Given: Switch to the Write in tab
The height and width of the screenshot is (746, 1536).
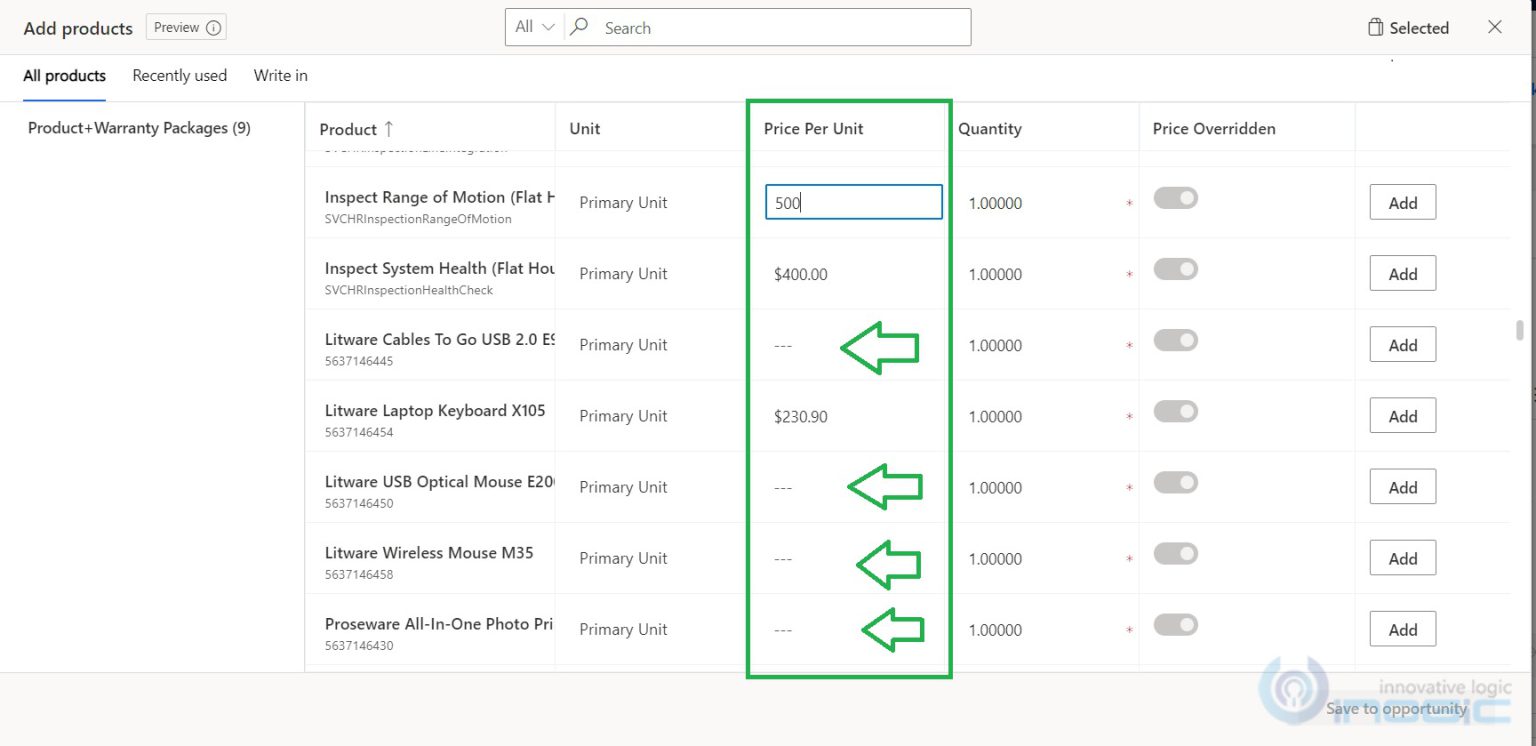Looking at the screenshot, I should tap(280, 75).
